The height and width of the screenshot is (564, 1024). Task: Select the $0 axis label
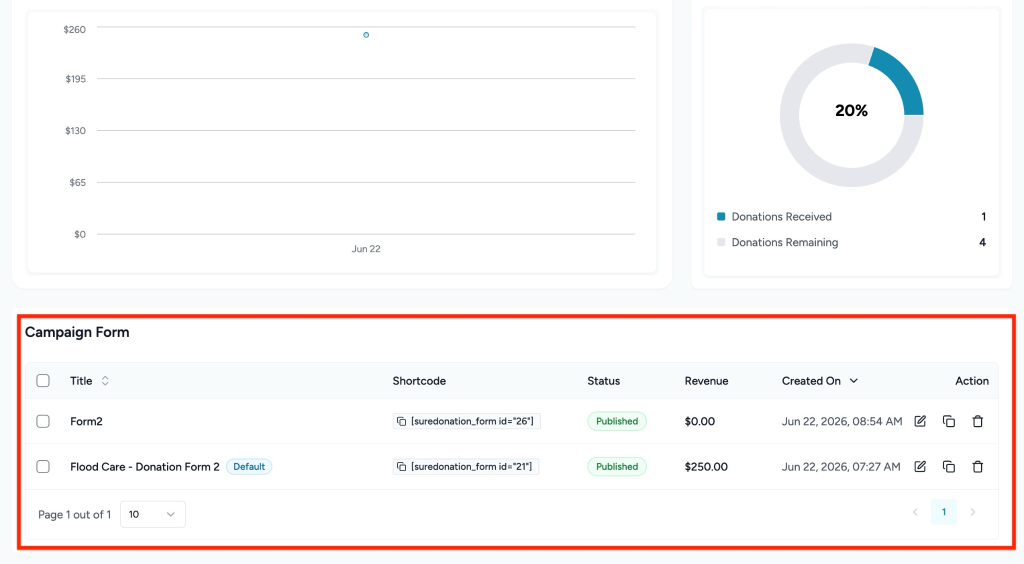[x=80, y=234]
